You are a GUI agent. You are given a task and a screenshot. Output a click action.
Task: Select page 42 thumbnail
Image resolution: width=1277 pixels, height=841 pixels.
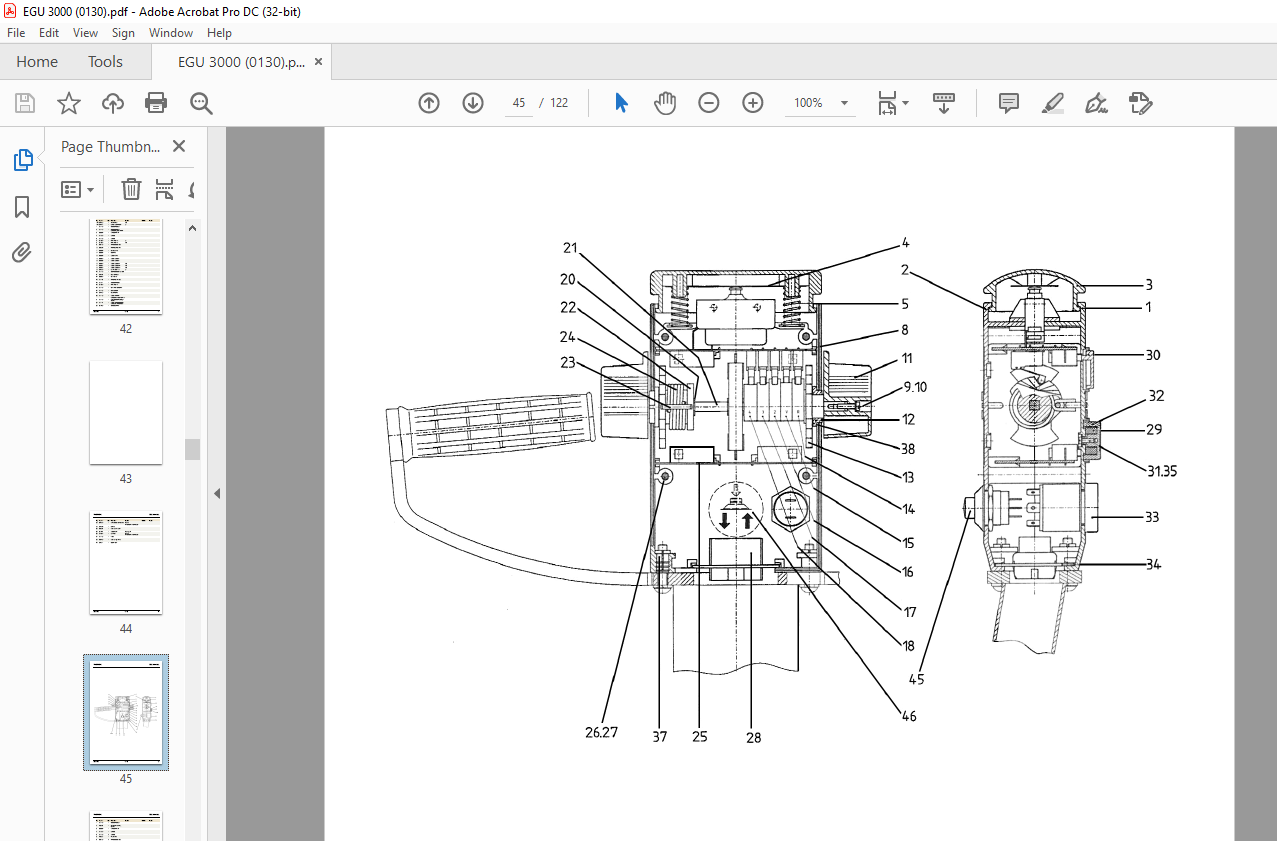click(126, 266)
